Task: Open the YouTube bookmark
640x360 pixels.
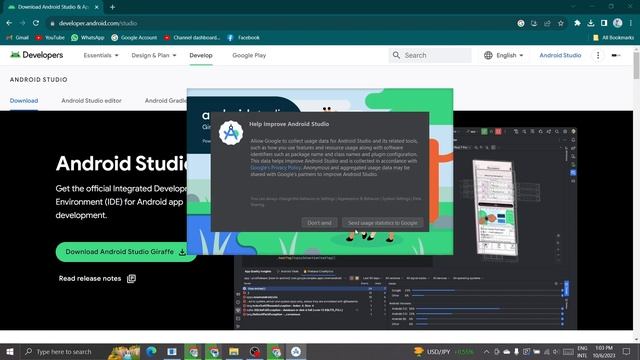Action: [x=50, y=38]
